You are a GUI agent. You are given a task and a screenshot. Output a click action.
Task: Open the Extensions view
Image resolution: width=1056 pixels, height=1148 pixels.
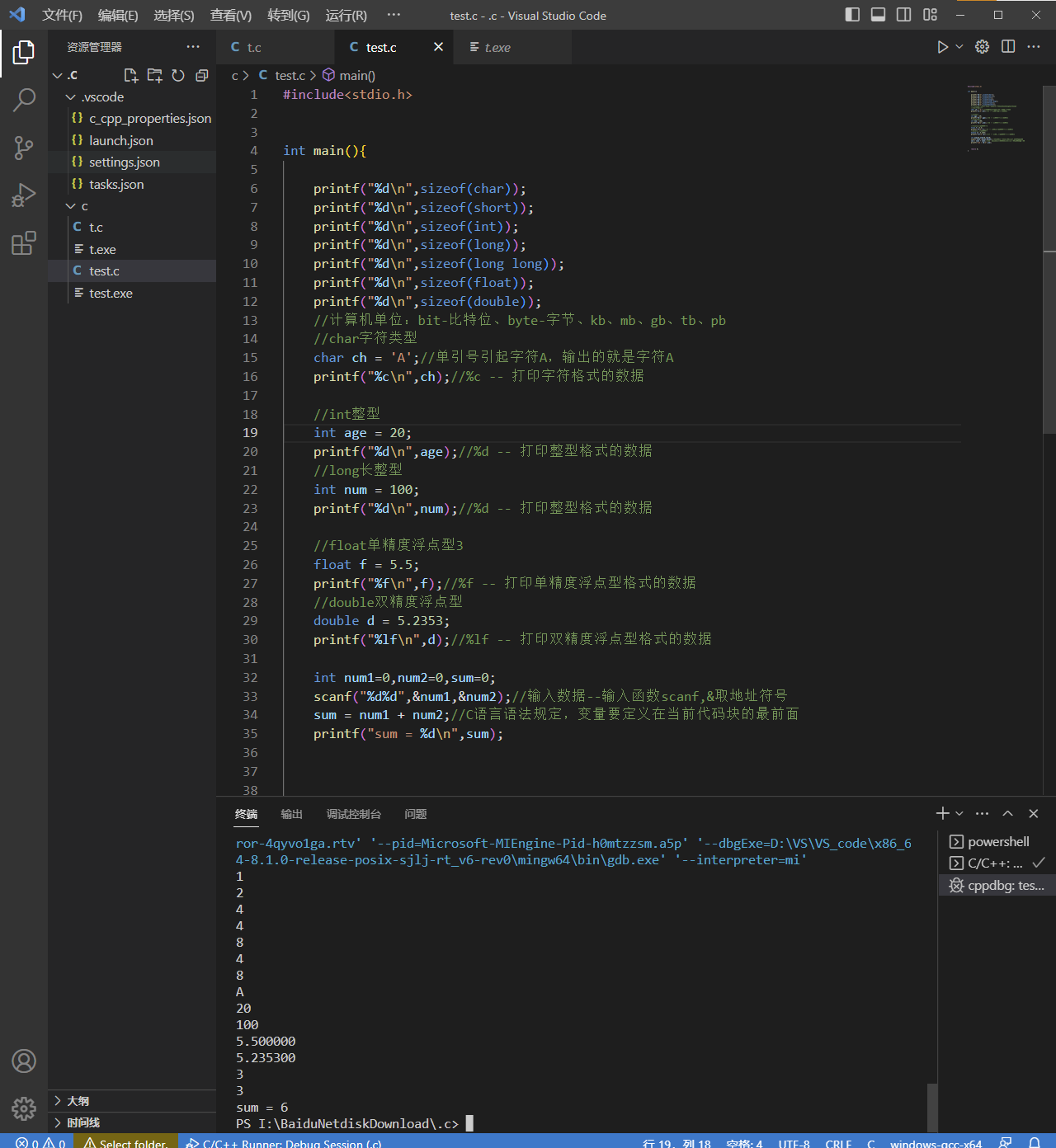(x=24, y=243)
